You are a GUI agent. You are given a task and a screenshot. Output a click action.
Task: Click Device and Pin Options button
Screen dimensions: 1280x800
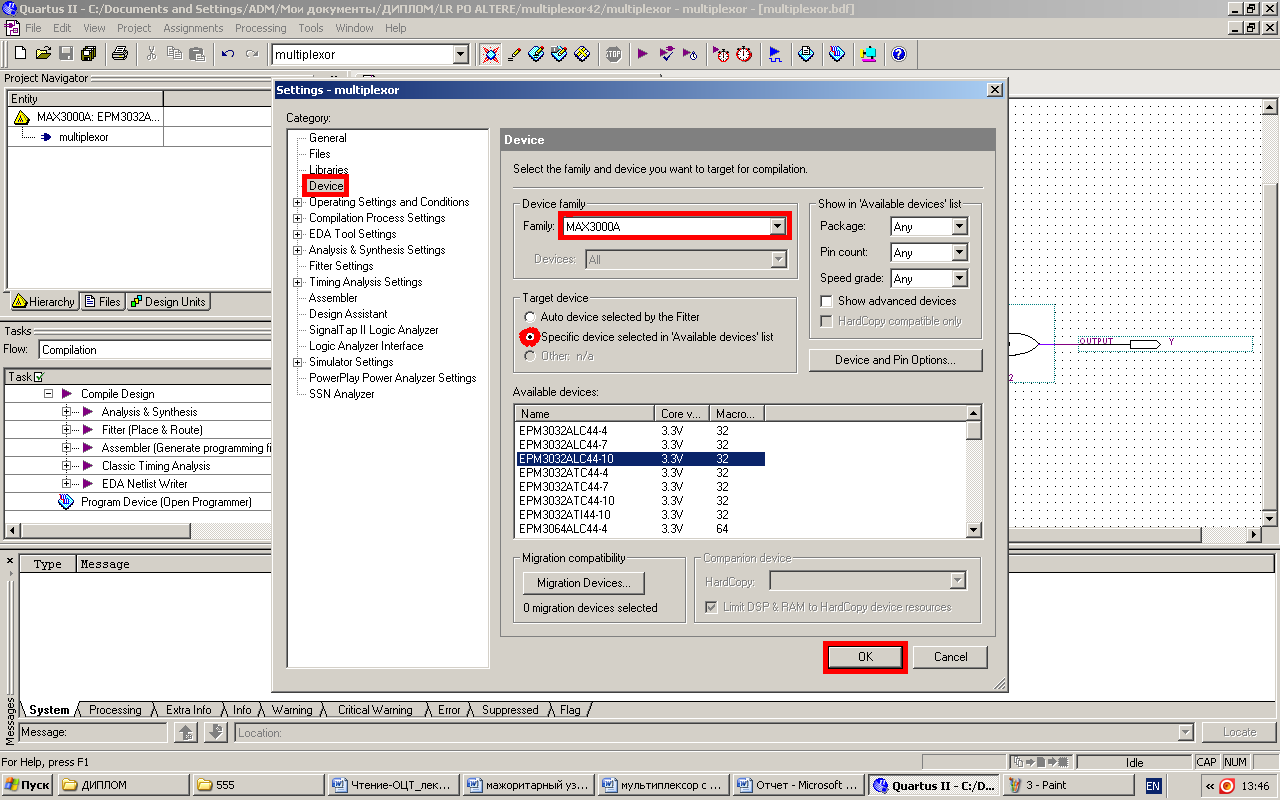coord(895,360)
